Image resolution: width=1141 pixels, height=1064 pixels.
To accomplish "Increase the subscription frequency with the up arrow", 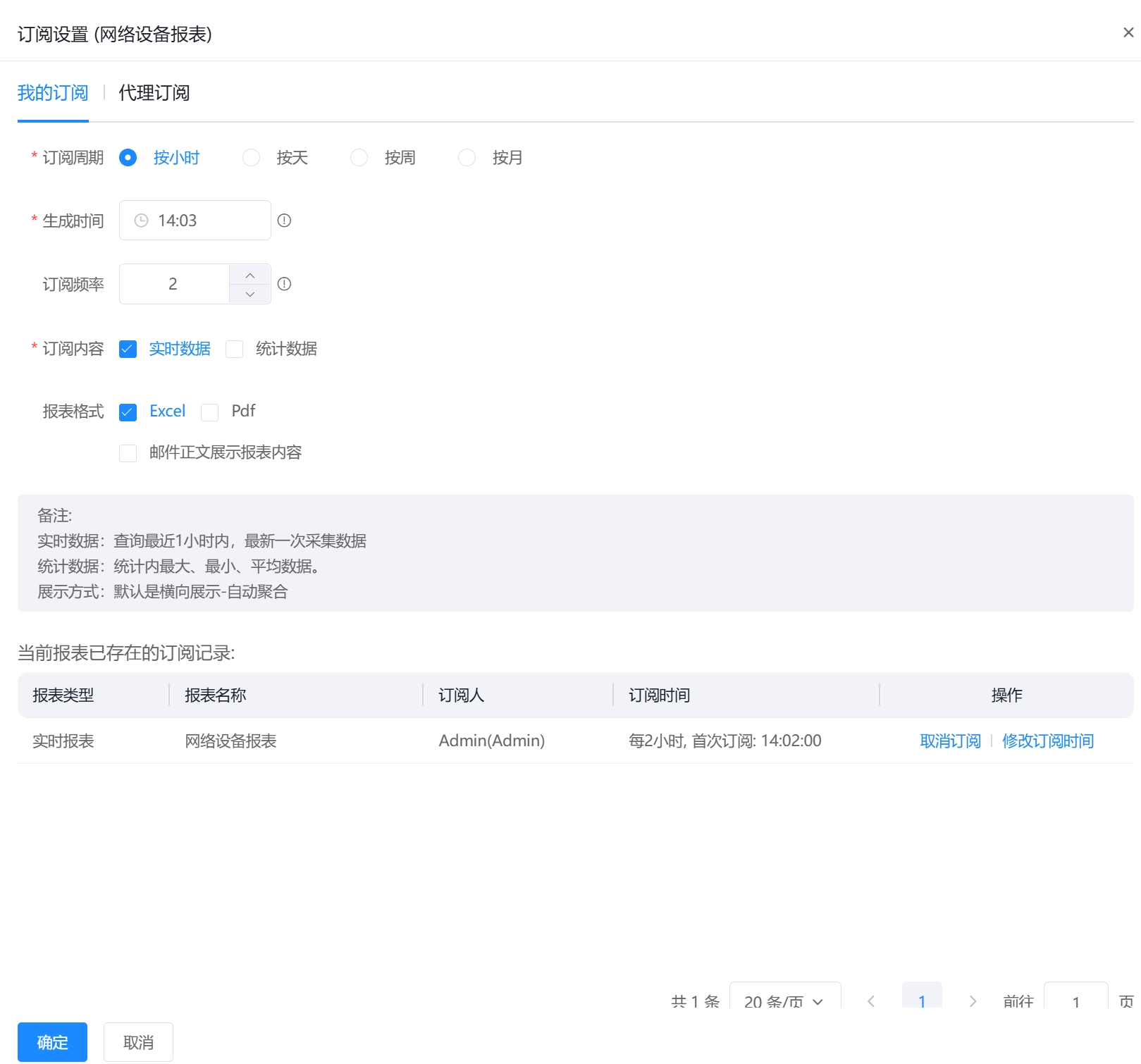I will (x=250, y=275).
